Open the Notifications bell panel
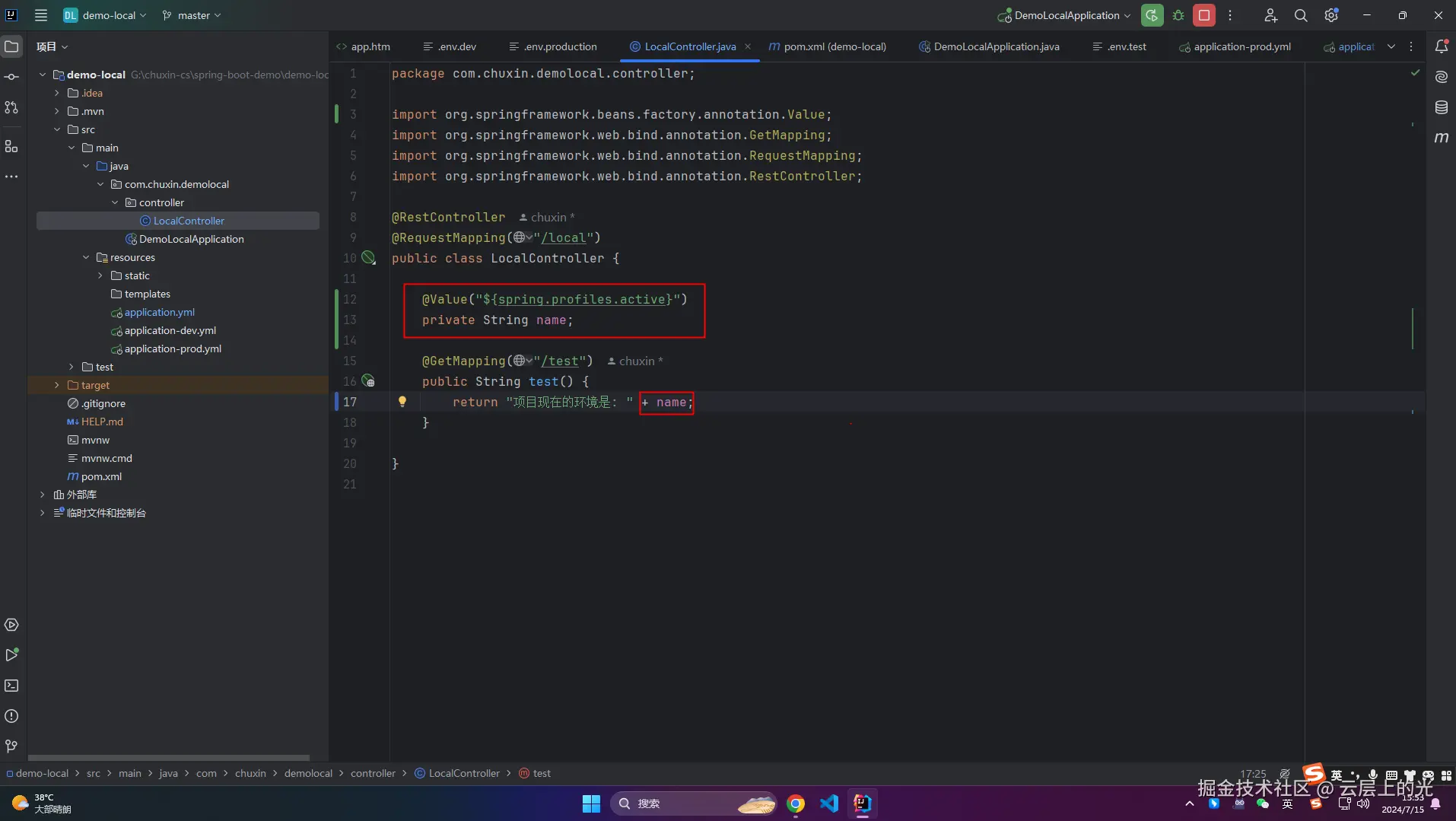 (x=1442, y=46)
